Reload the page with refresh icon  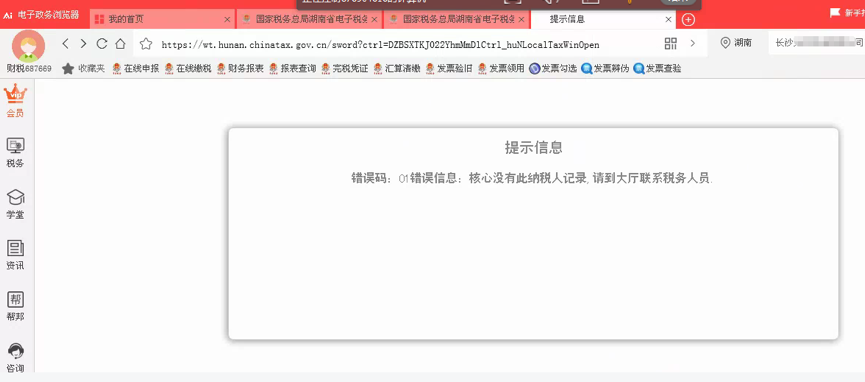(x=102, y=44)
